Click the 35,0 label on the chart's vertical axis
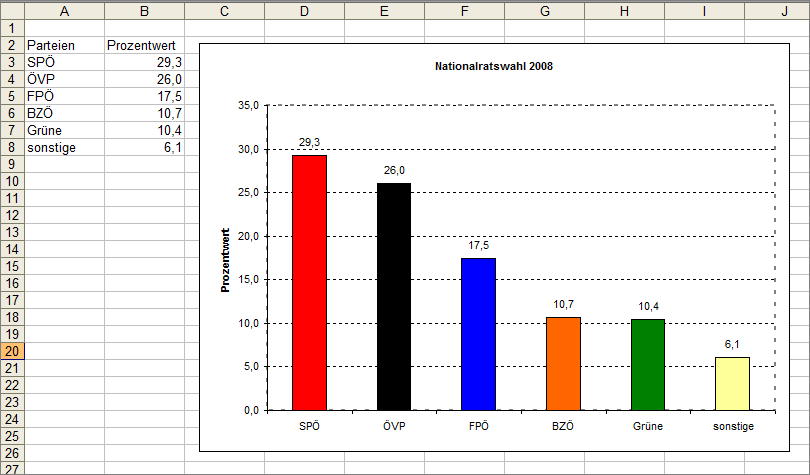 coord(247,106)
